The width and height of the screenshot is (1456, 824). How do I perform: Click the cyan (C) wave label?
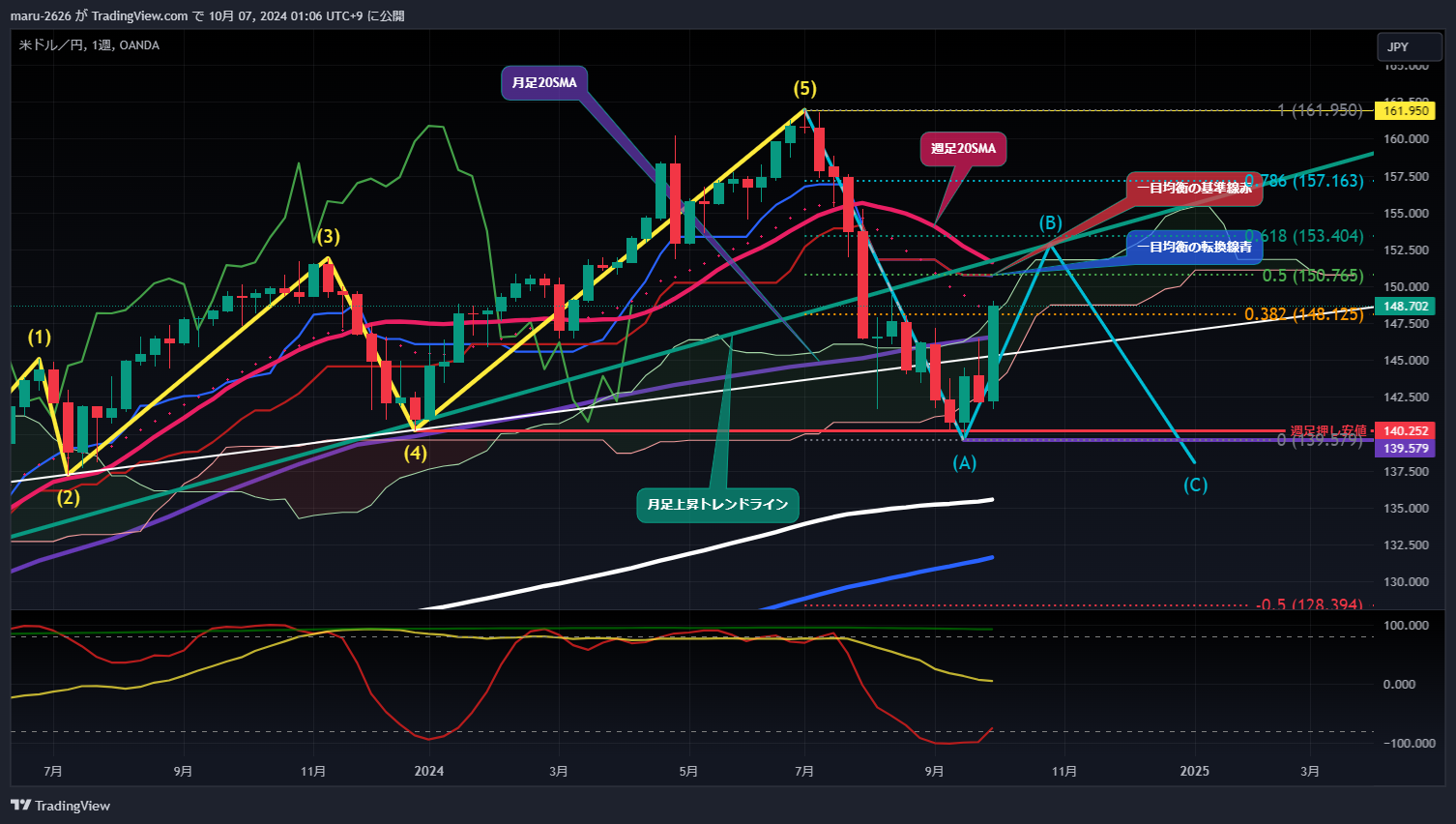pyautogui.click(x=1196, y=486)
